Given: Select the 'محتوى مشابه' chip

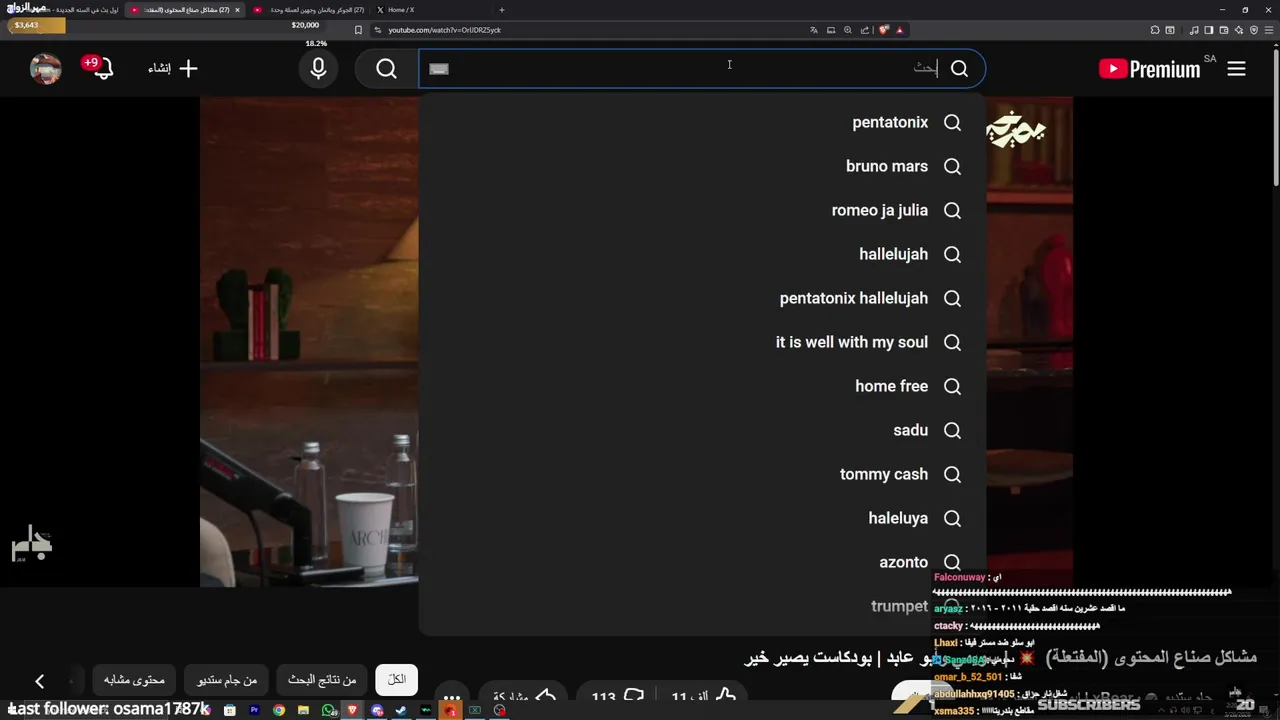Looking at the screenshot, I should pos(134,680).
